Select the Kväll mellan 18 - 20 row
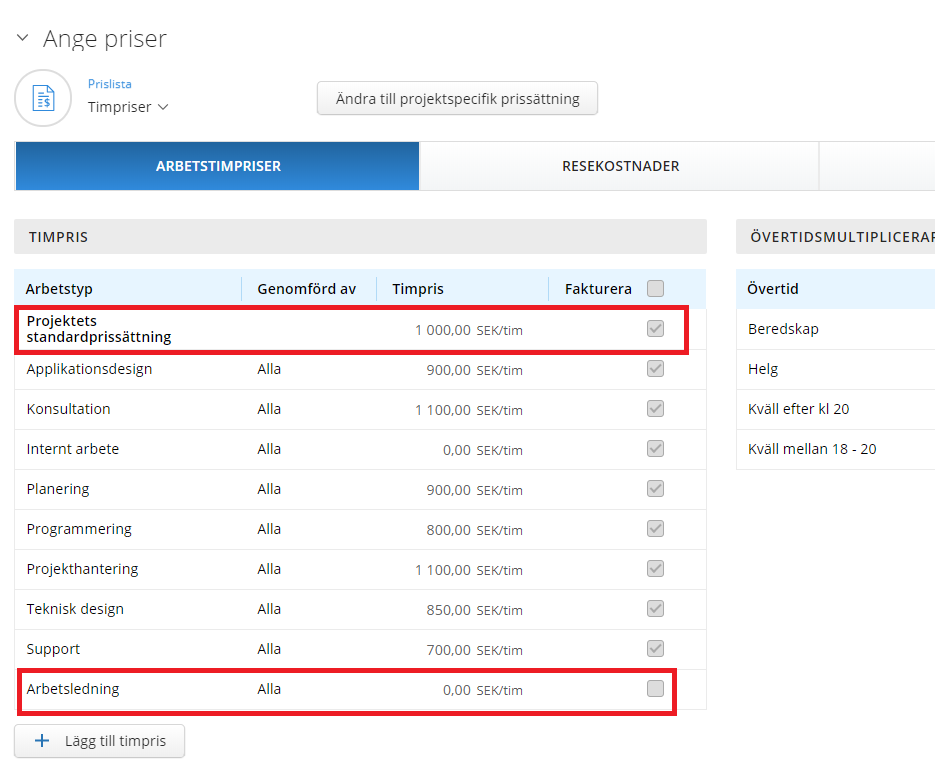 [835, 448]
